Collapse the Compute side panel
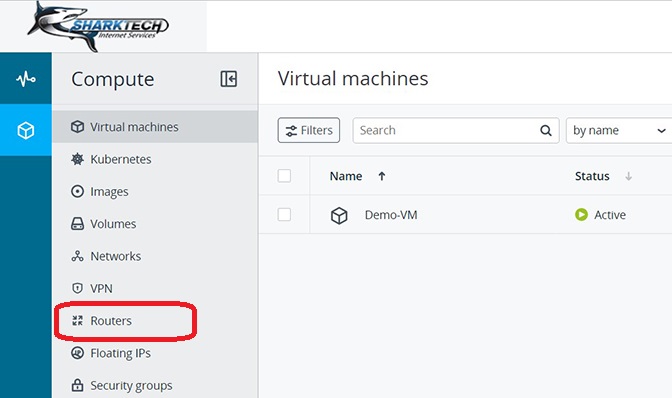 [228, 79]
